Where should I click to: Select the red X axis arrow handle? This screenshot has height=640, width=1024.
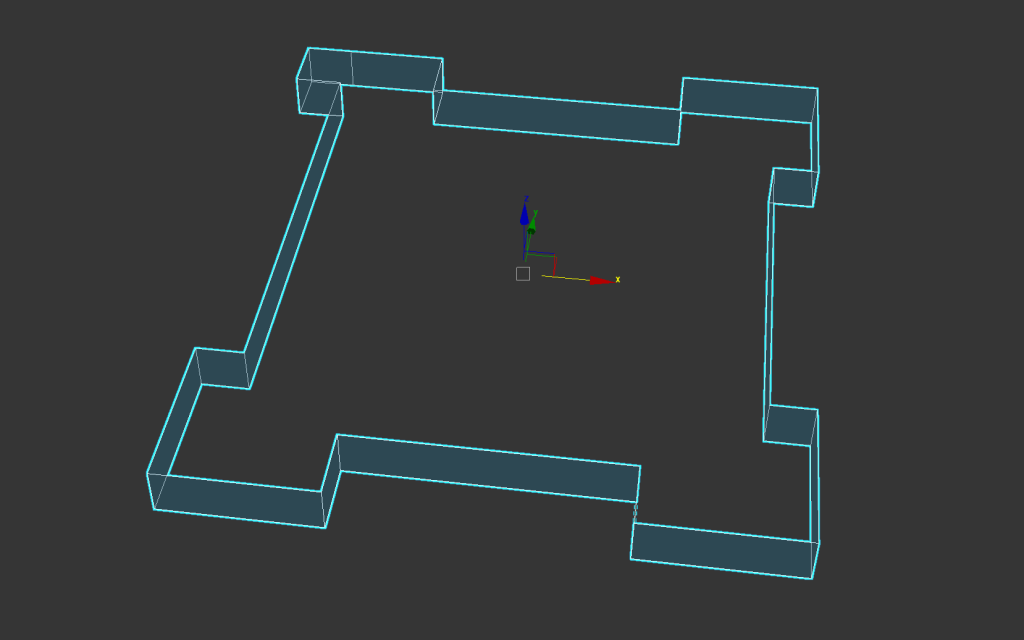coord(598,281)
